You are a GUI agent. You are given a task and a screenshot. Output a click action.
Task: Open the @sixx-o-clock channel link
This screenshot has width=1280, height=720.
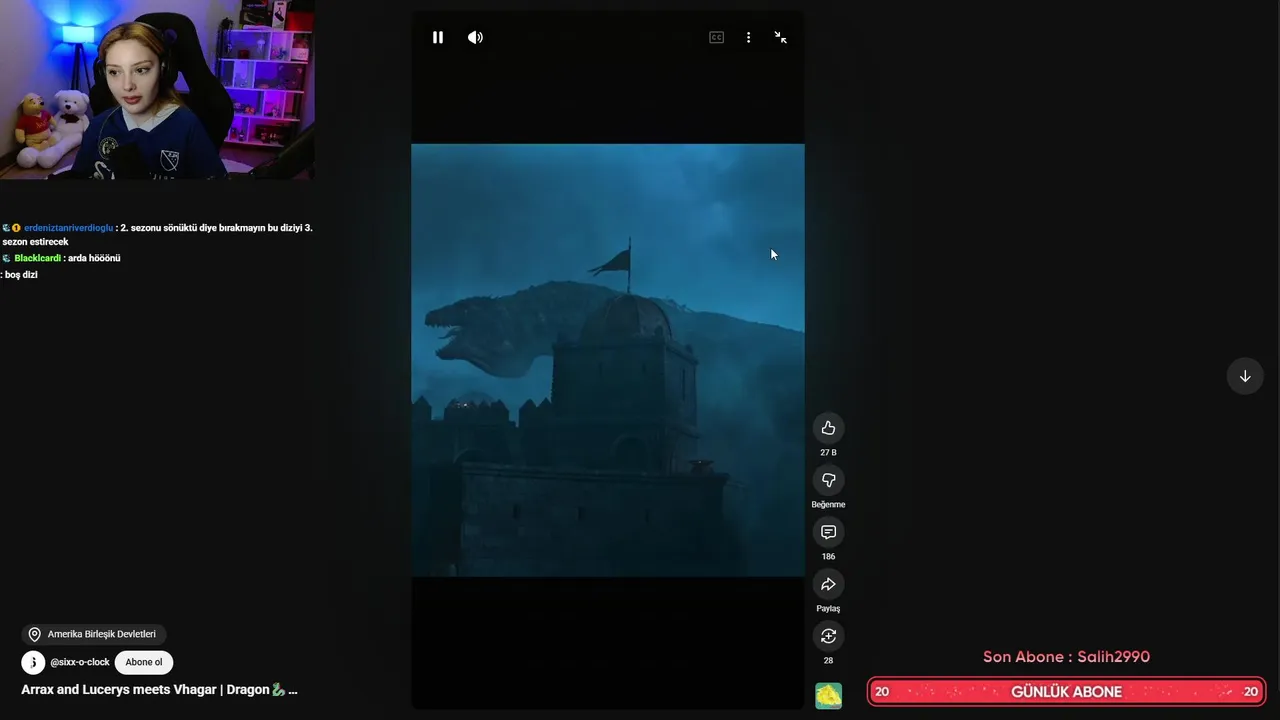click(x=80, y=662)
